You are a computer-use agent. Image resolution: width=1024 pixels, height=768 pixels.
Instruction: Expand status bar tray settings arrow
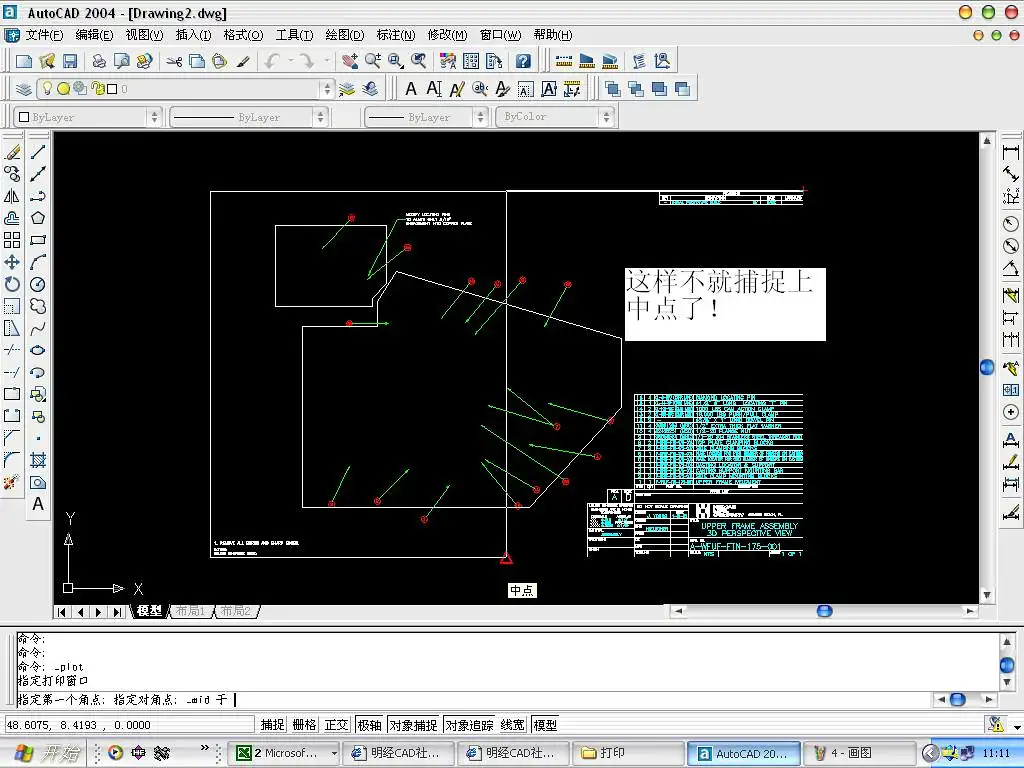coord(1017,726)
